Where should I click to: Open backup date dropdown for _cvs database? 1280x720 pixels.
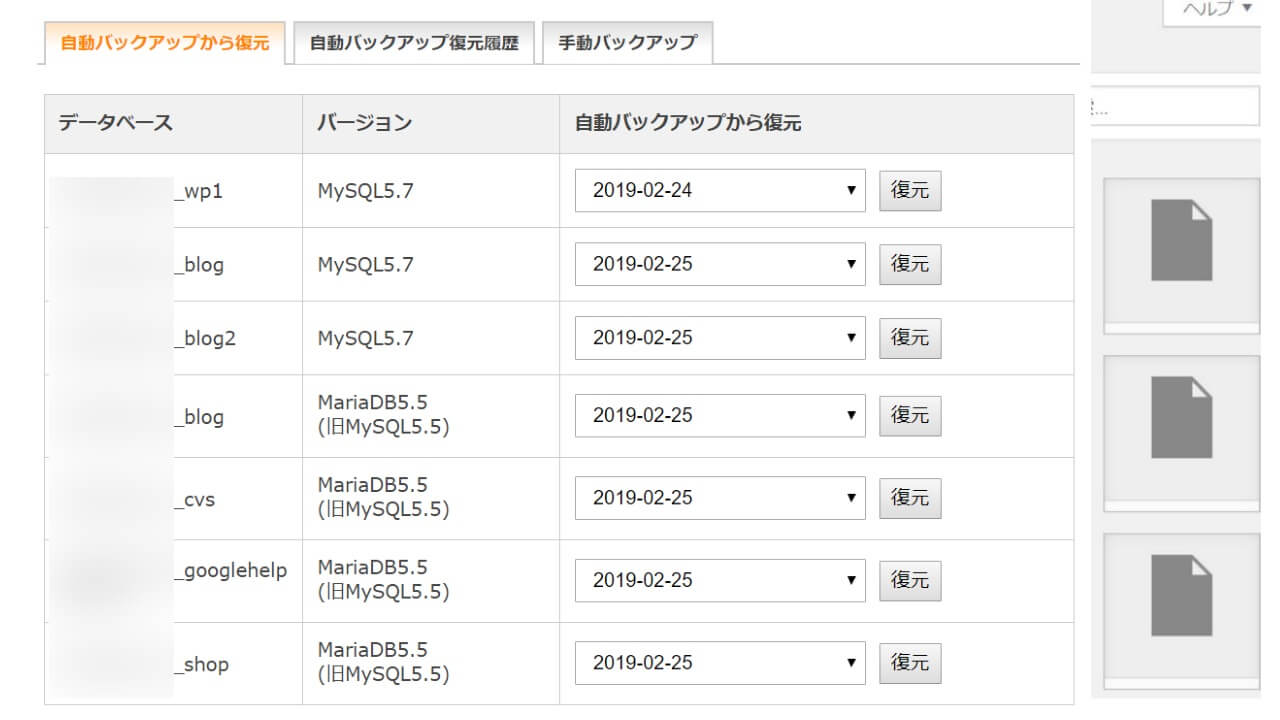(x=719, y=498)
